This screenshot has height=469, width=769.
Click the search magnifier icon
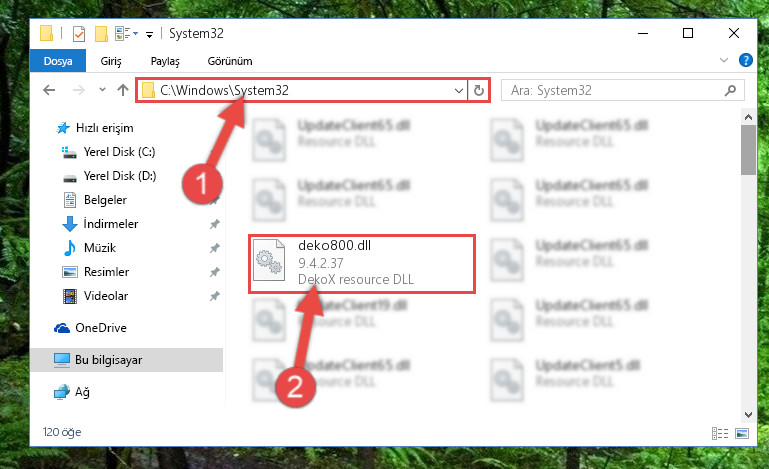(730, 90)
